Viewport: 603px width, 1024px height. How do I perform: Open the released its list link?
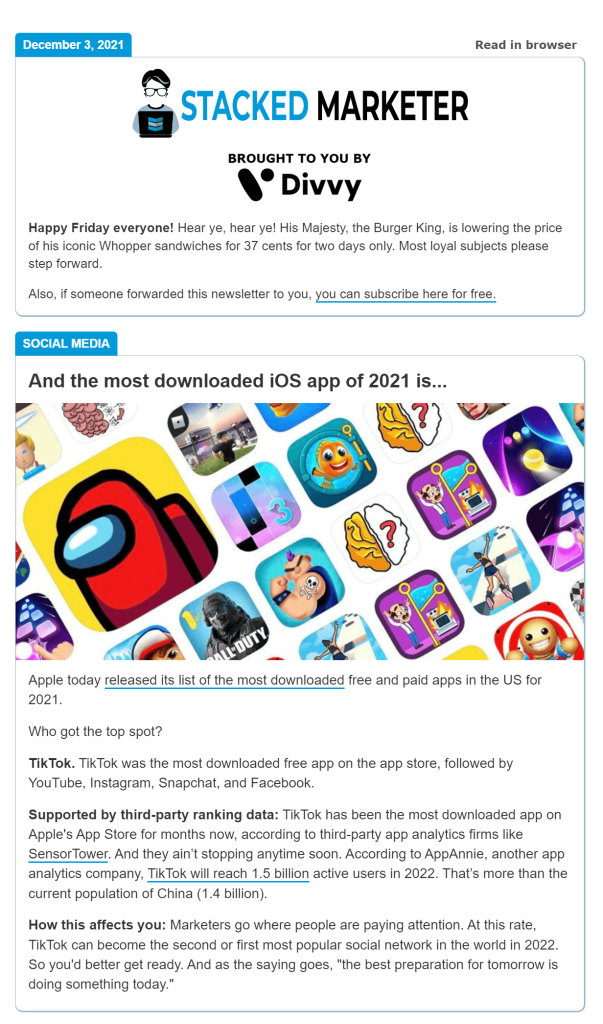point(224,680)
